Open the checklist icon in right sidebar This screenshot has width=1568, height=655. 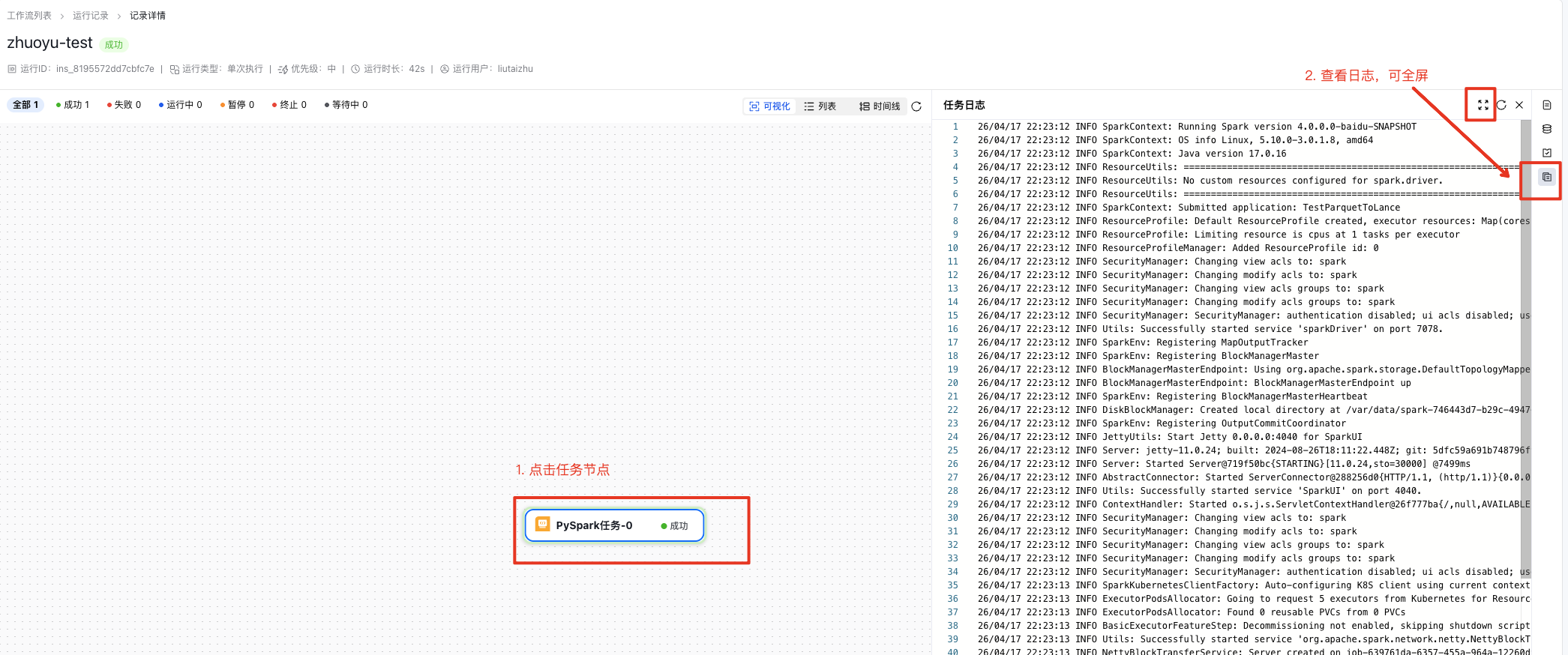point(1546,153)
